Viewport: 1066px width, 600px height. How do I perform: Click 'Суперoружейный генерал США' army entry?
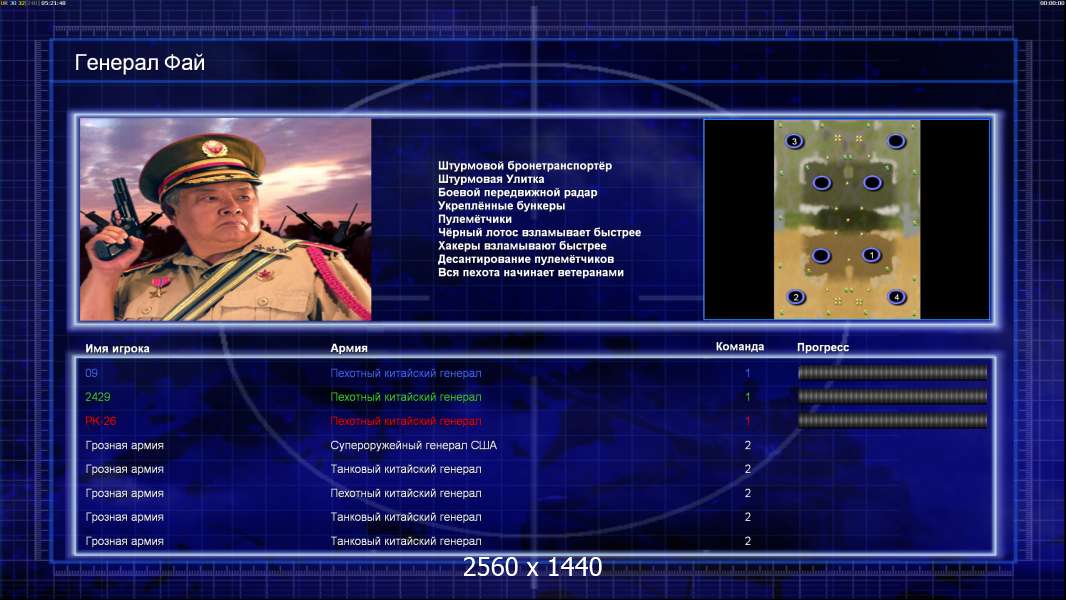413,445
